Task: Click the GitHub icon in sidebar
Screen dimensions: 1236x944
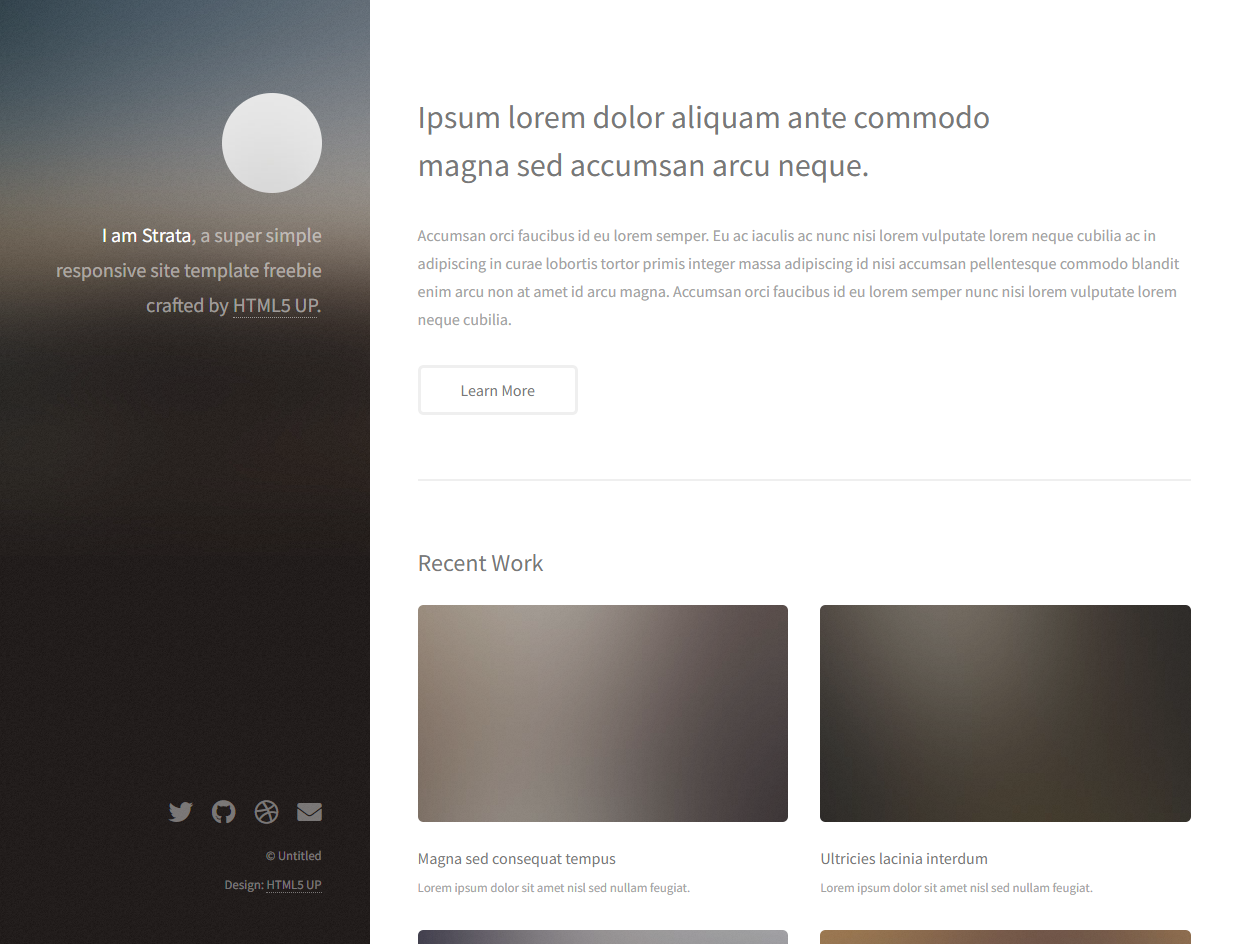Action: click(x=224, y=812)
